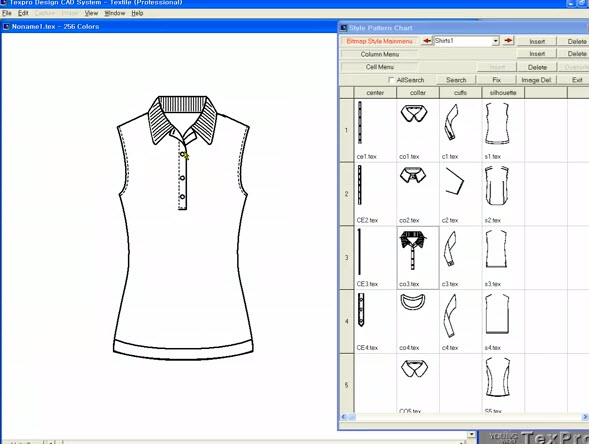Viewport: 589px width, 444px height.
Task: Select the co1.tex collar thumbnail
Action: tap(414, 113)
